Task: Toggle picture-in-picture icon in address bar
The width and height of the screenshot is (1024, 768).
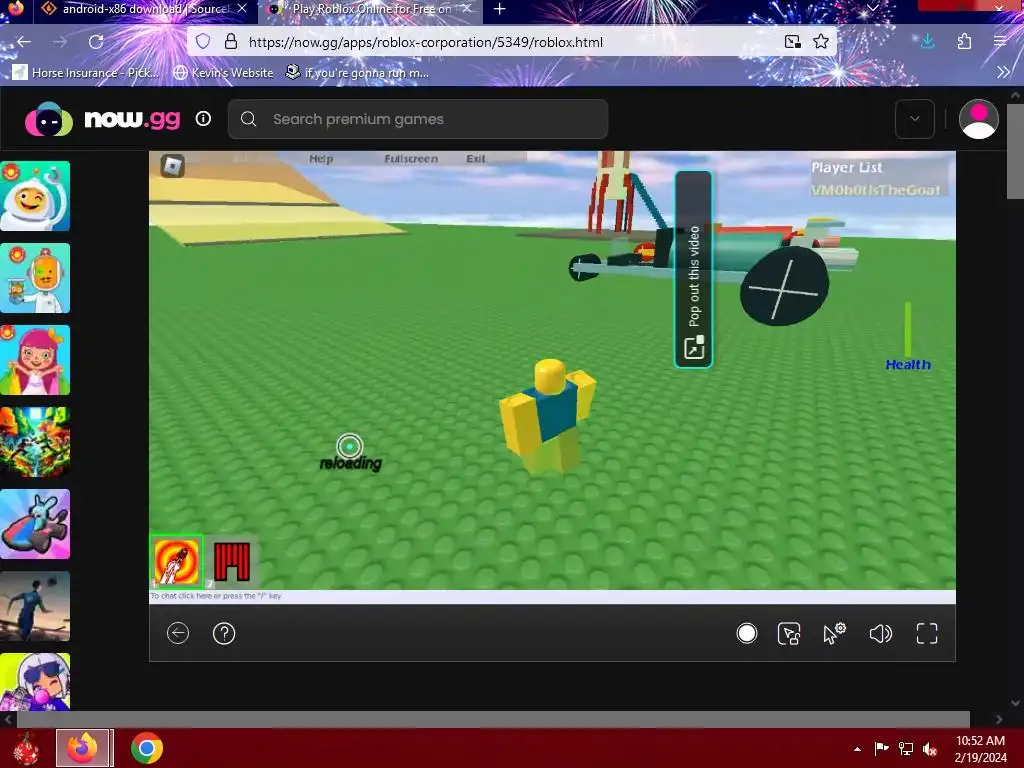Action: coord(793,42)
